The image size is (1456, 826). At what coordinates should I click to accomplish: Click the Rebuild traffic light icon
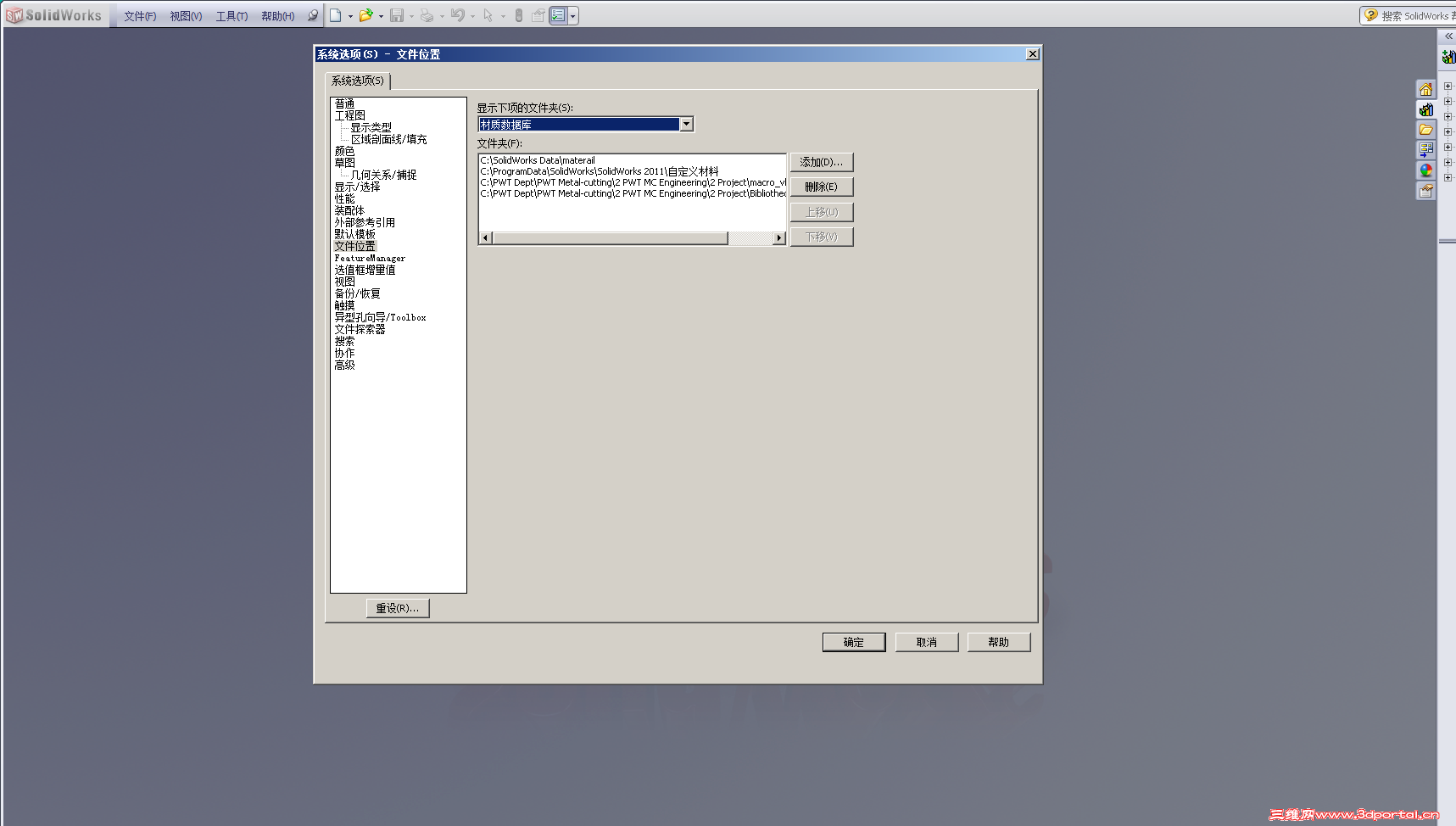click(519, 15)
